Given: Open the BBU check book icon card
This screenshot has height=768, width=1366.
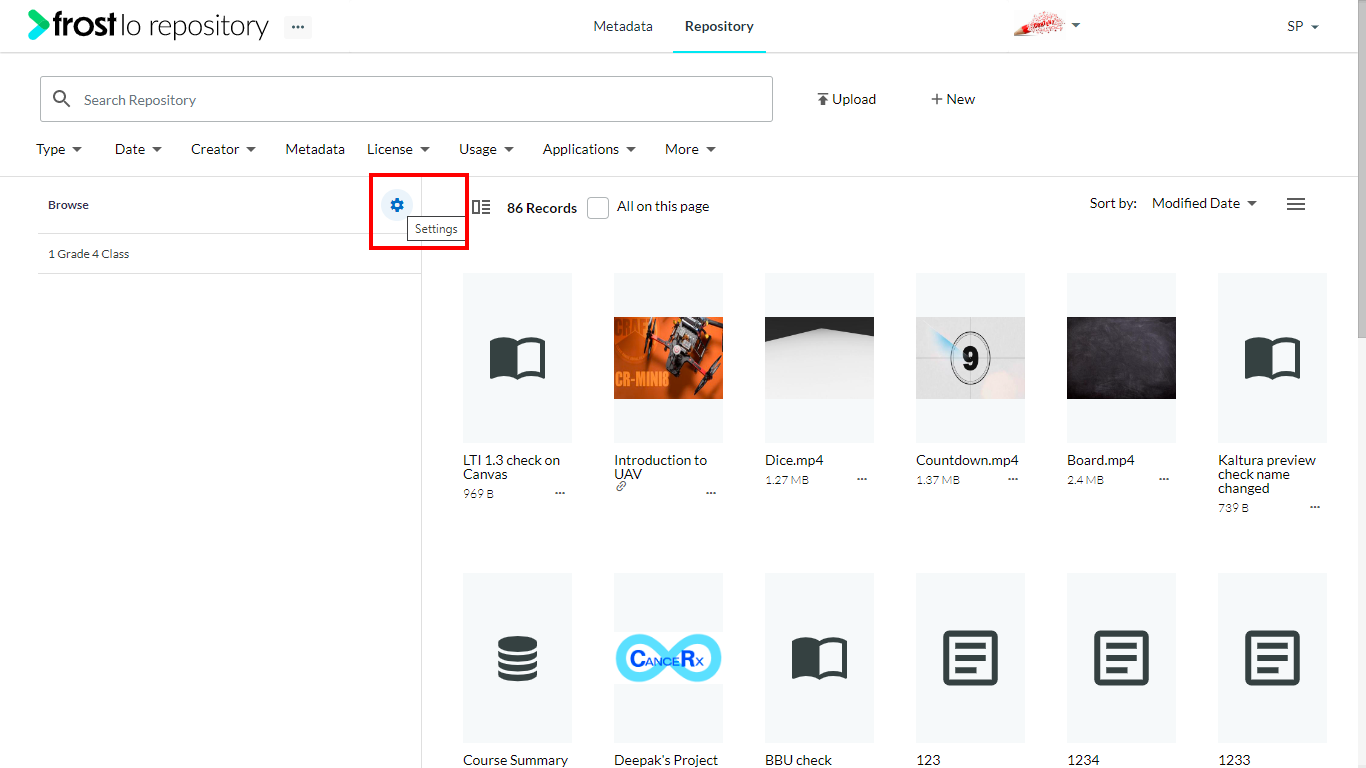Looking at the screenshot, I should (819, 658).
